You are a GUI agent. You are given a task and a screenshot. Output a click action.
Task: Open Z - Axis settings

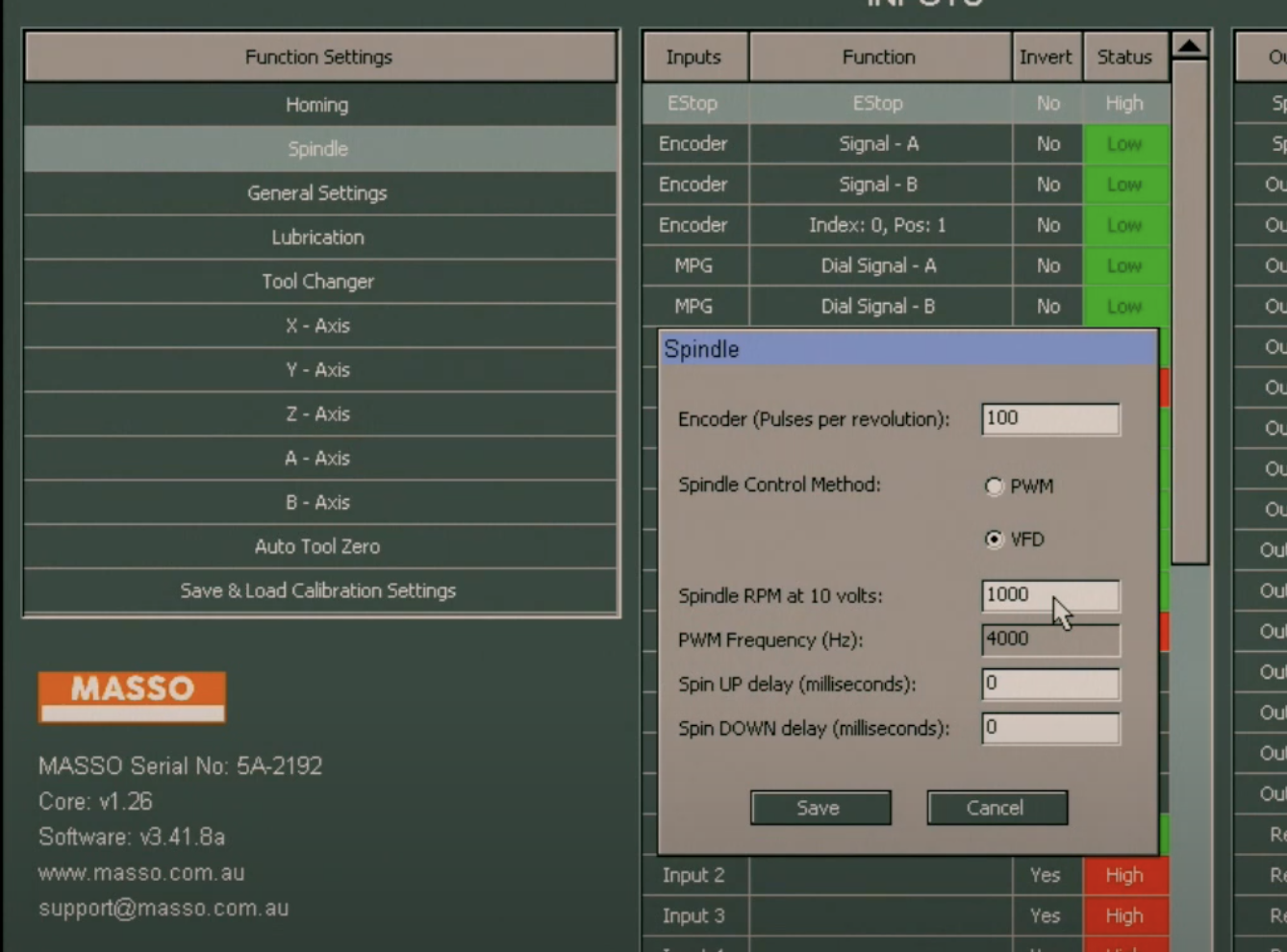point(317,413)
